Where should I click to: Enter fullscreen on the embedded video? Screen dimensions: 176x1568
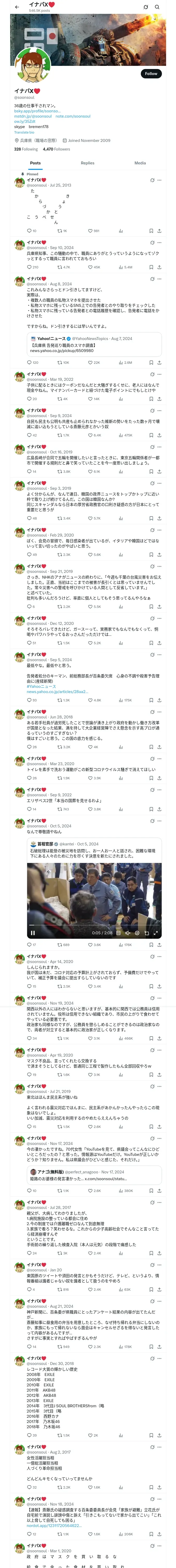[155, 932]
